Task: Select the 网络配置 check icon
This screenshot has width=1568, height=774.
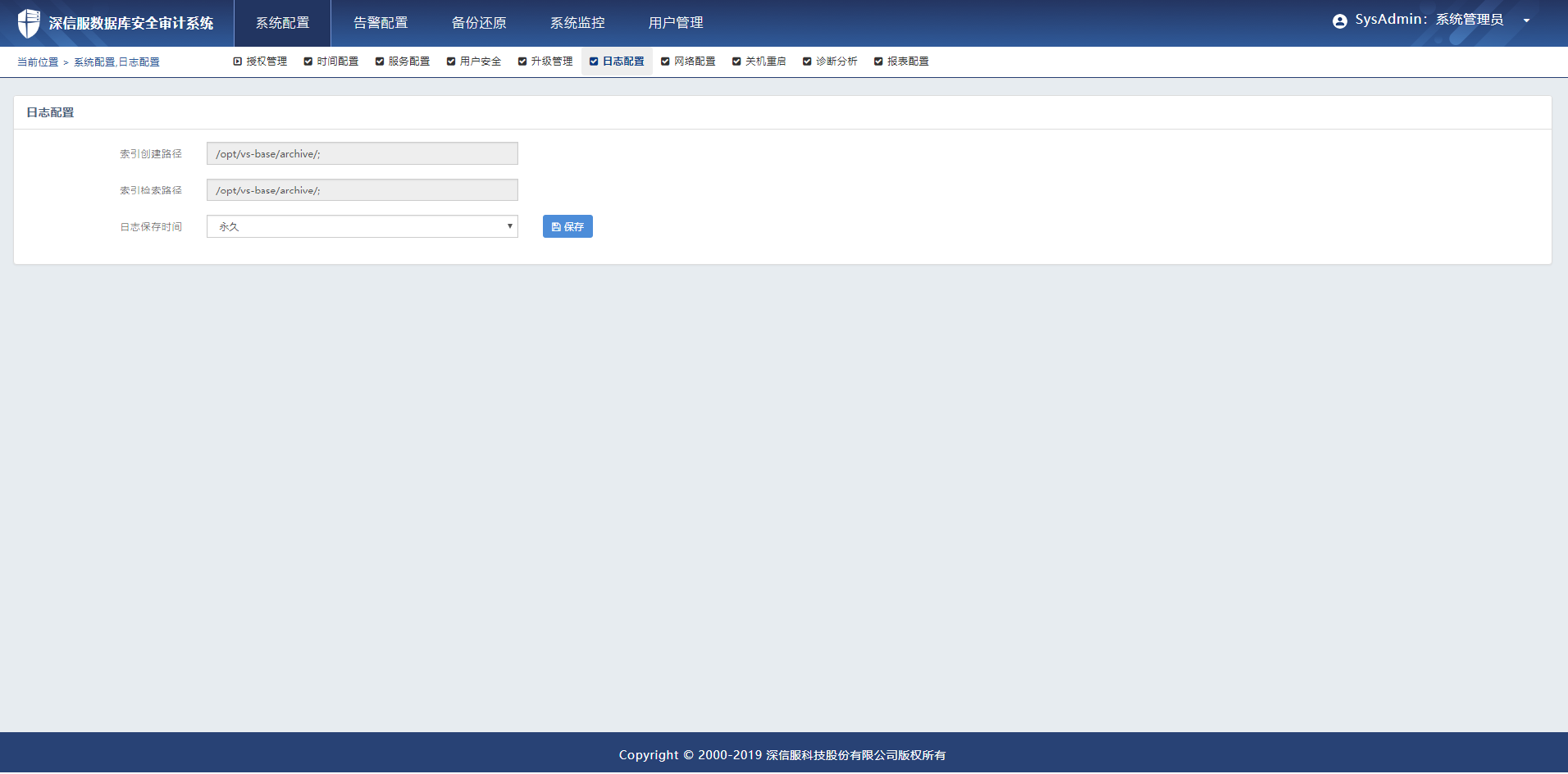Action: [x=665, y=61]
